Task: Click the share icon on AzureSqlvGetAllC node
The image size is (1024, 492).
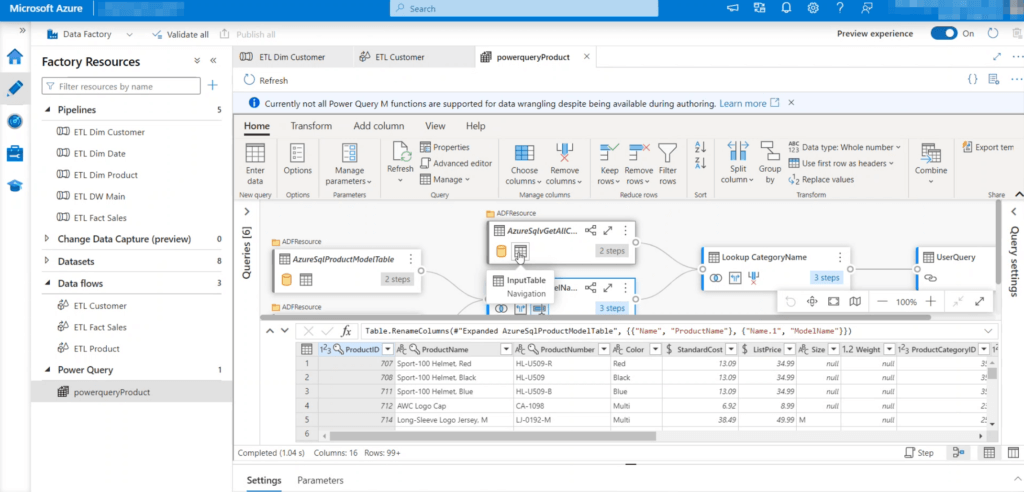Action: [x=590, y=231]
